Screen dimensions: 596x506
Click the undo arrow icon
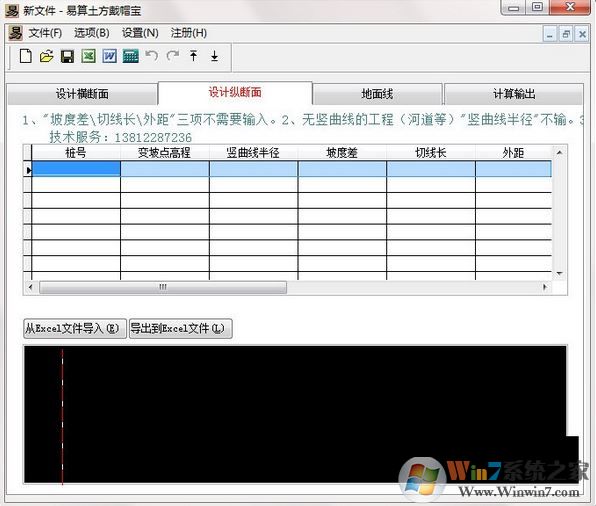(151, 56)
